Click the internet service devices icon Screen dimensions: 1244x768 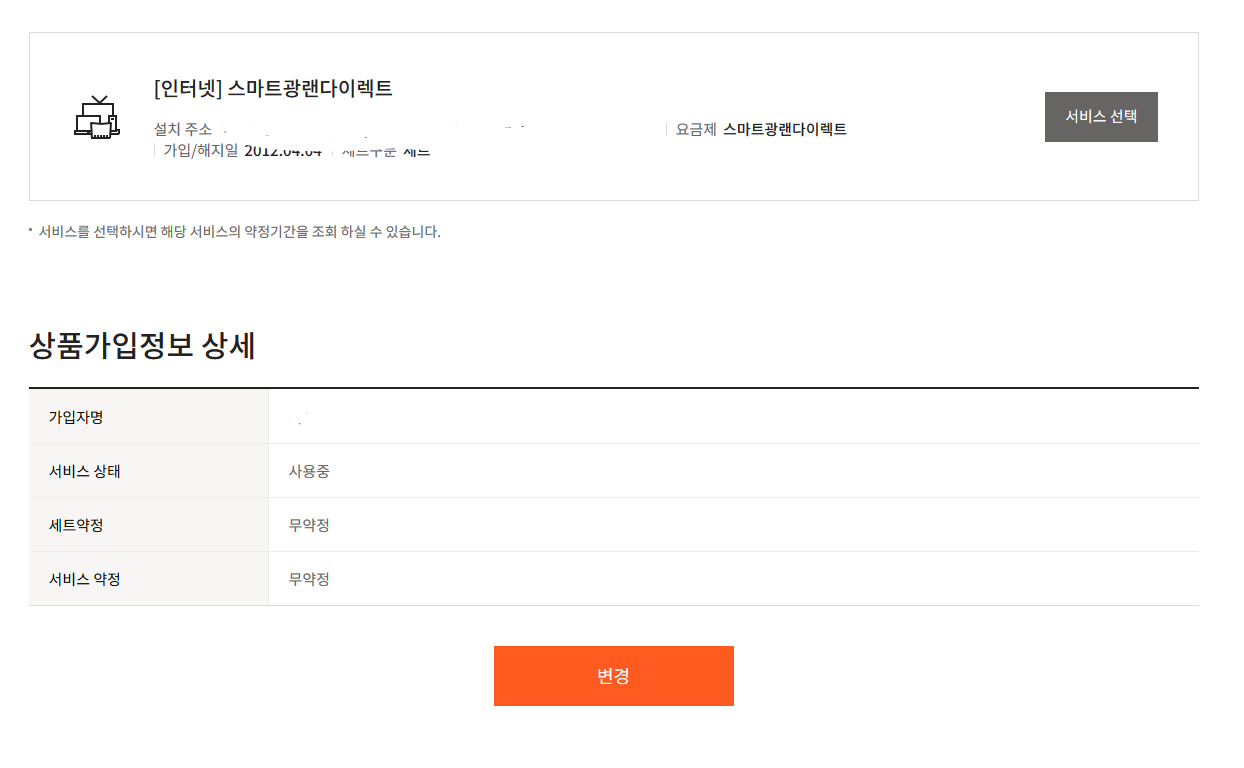click(97, 117)
